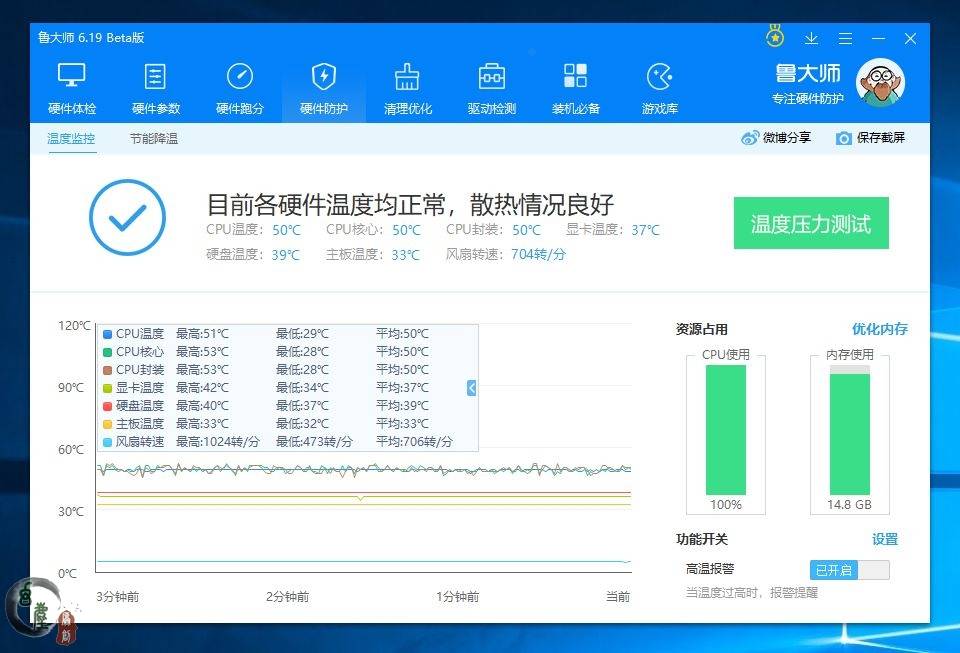Open 硬件跑分 benchmark gauge icon
This screenshot has width=960, height=653.
pos(240,77)
